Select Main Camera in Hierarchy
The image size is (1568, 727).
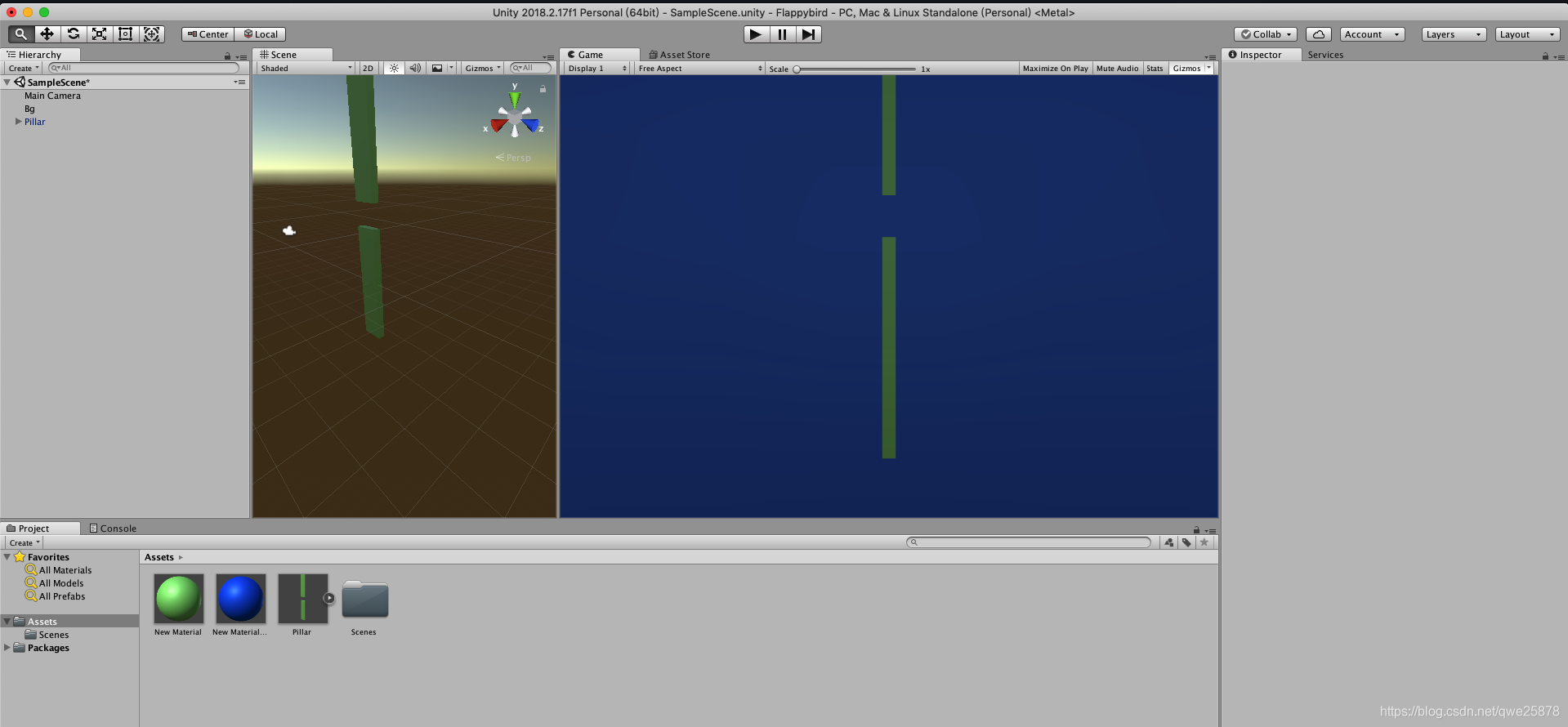coord(52,96)
